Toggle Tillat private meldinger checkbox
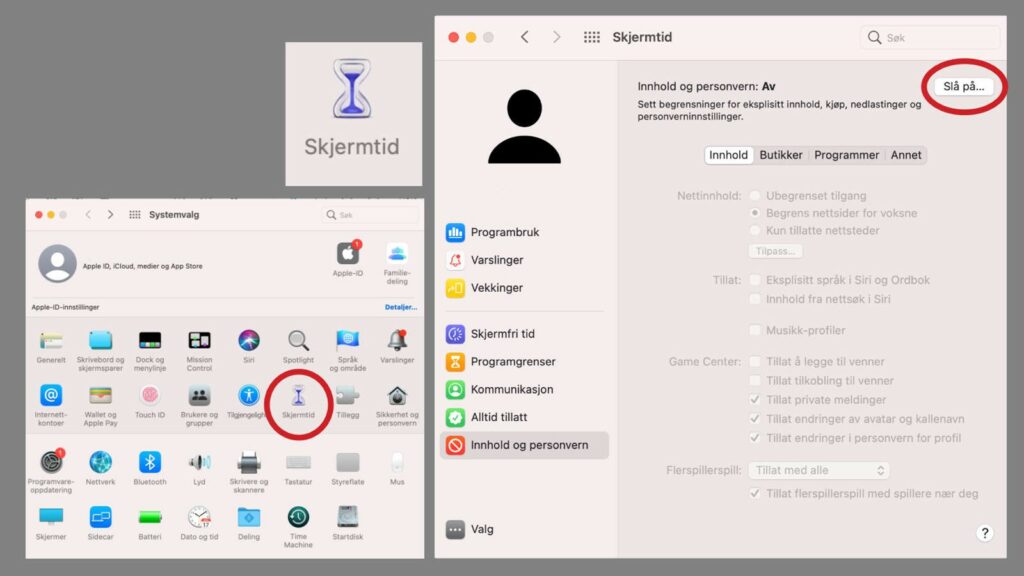 coord(755,400)
